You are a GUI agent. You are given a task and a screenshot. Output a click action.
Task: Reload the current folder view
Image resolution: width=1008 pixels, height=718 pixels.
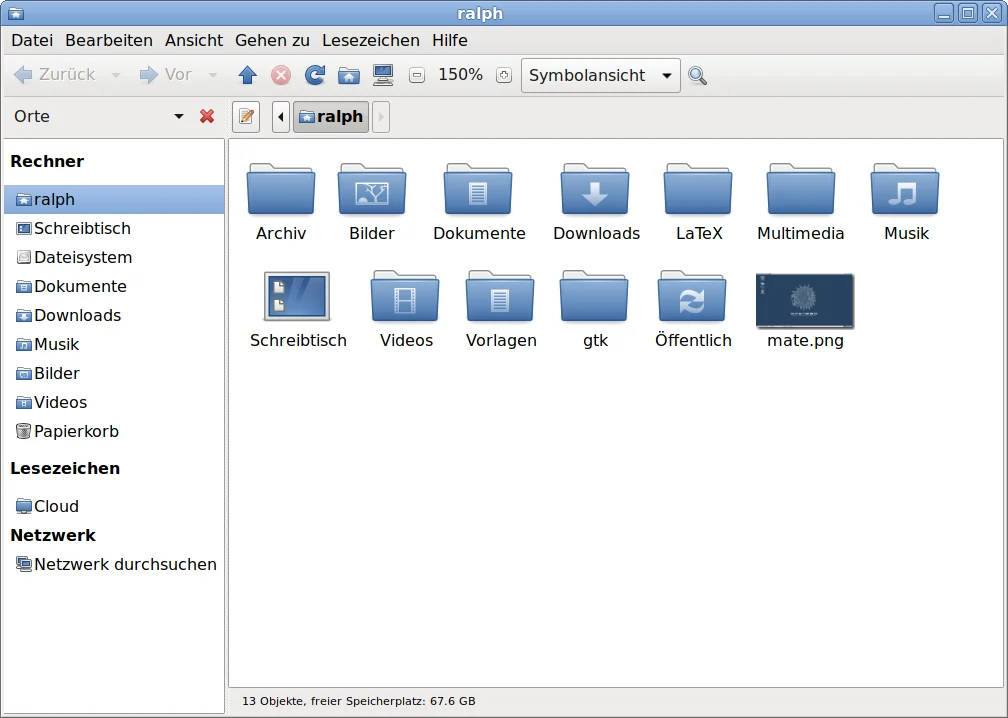click(313, 74)
